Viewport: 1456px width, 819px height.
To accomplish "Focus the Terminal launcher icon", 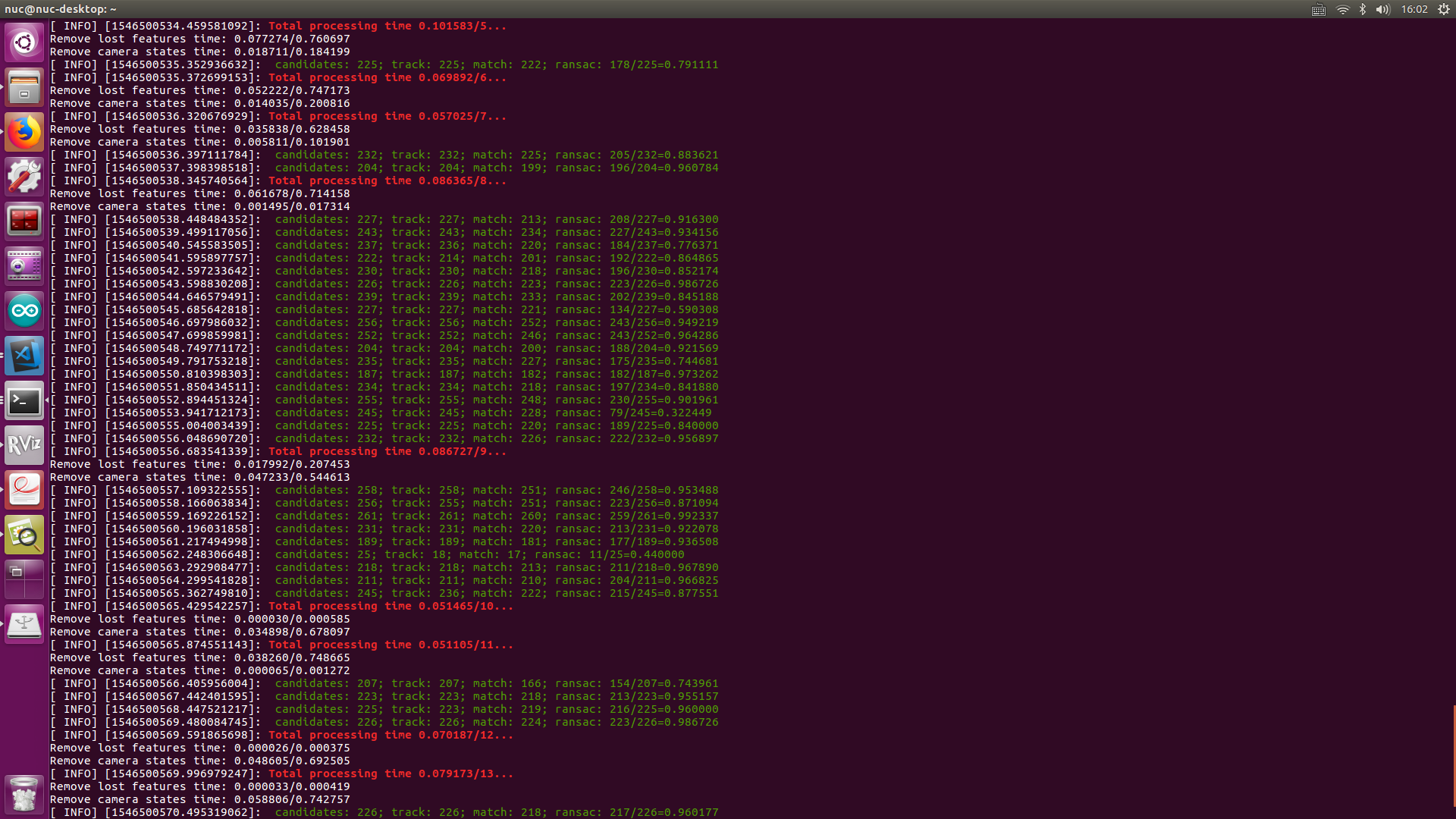I will [x=24, y=400].
